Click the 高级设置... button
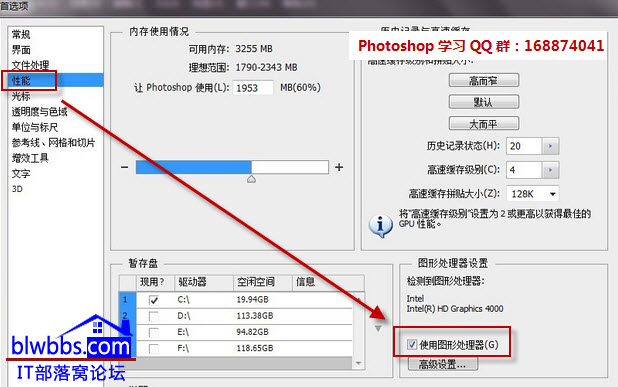Image resolution: width=618 pixels, height=387 pixels. click(x=443, y=364)
